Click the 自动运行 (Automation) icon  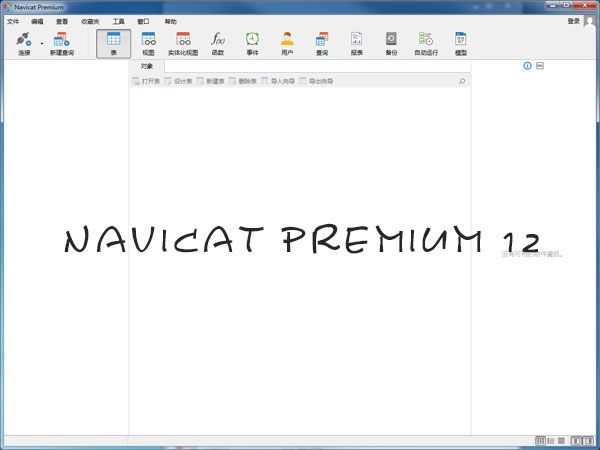point(426,39)
